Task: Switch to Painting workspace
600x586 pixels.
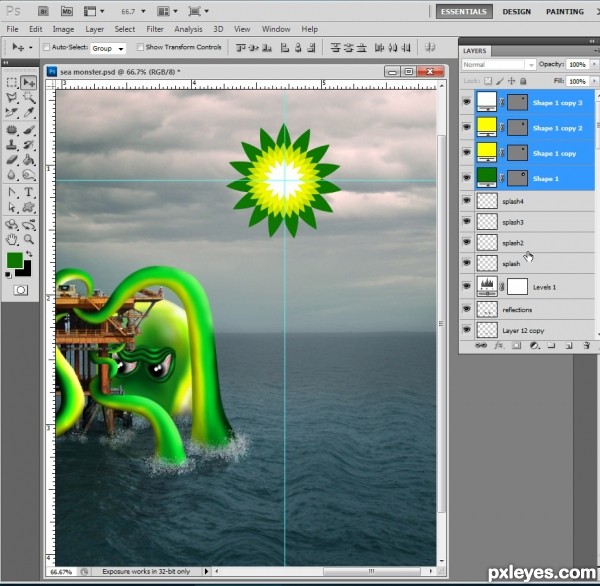Action: tap(565, 11)
